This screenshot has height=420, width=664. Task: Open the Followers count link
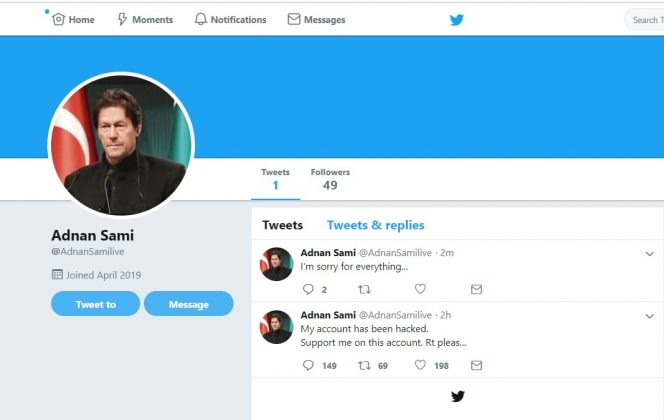tap(330, 180)
